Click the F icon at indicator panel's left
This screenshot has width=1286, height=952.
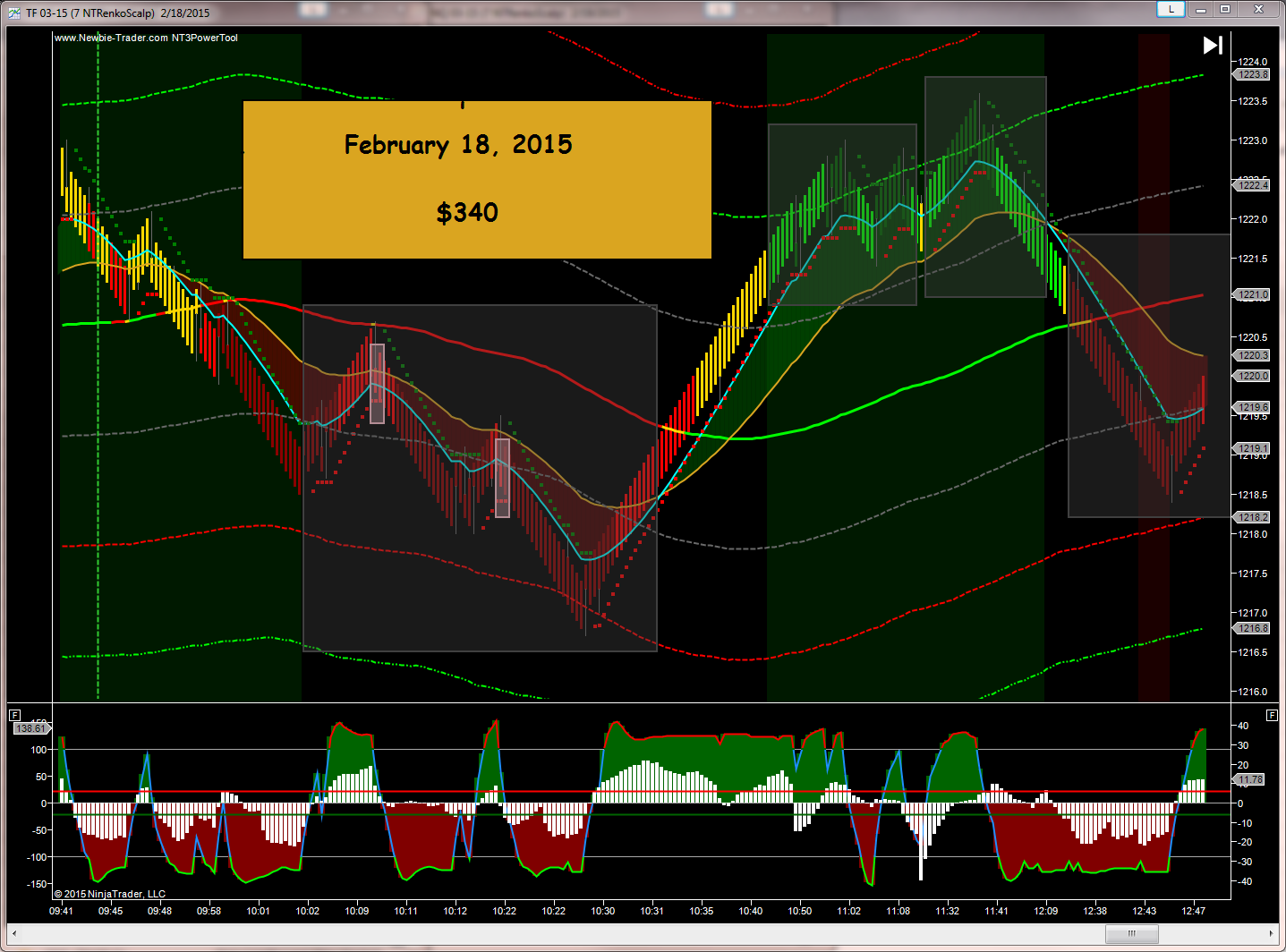coord(14,715)
